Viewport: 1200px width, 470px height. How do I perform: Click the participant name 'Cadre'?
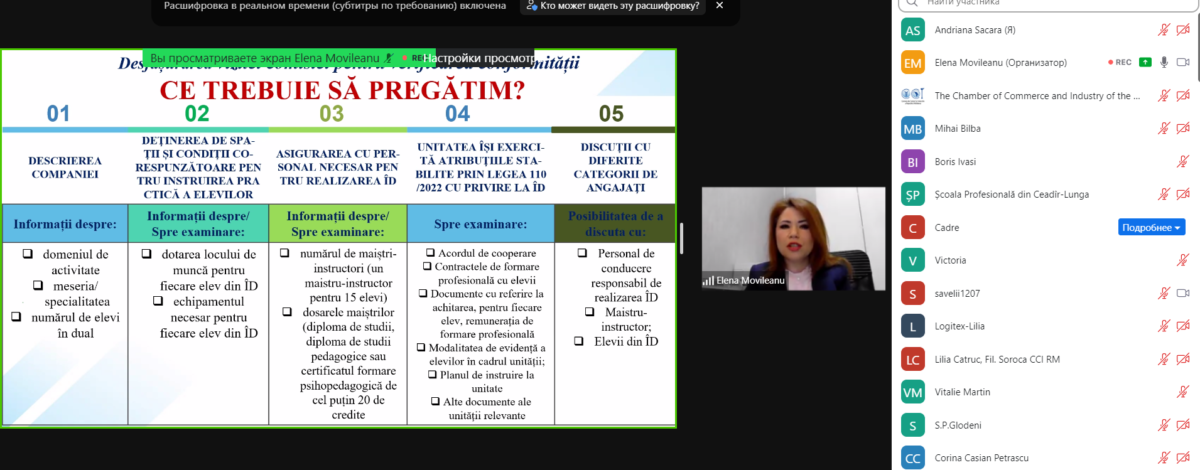point(947,227)
